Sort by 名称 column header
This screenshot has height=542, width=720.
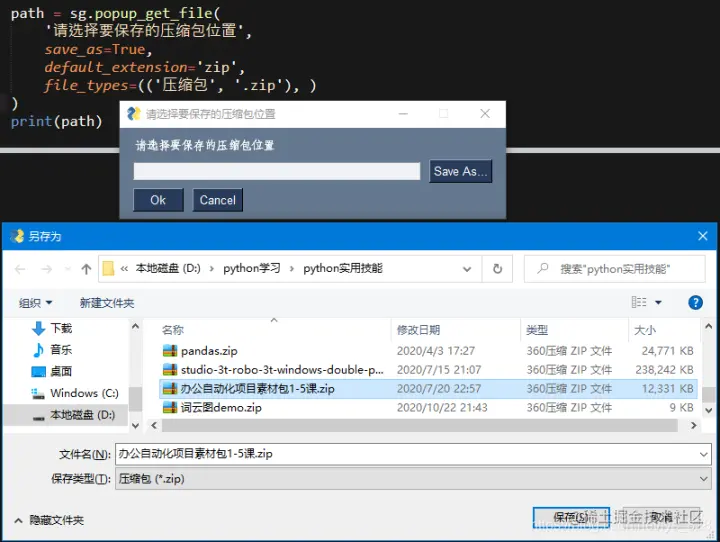click(x=173, y=330)
